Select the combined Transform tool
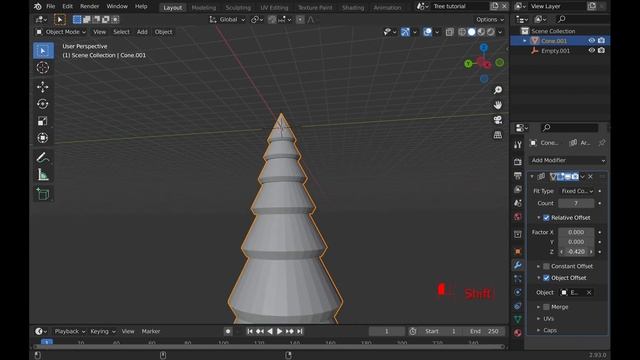640x360 pixels. [x=43, y=138]
